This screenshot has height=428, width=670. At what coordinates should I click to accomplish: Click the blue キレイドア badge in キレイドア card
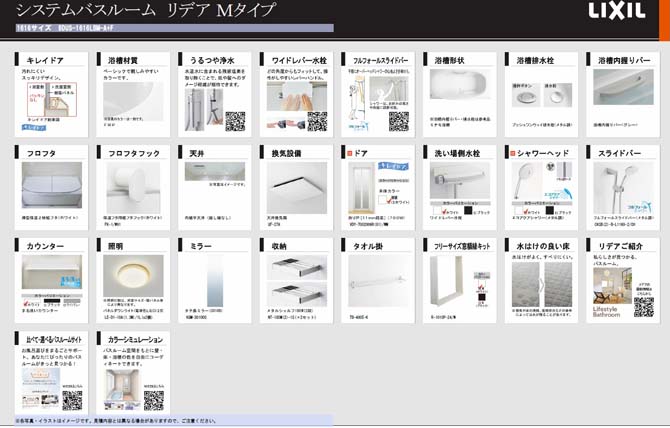pos(34,127)
